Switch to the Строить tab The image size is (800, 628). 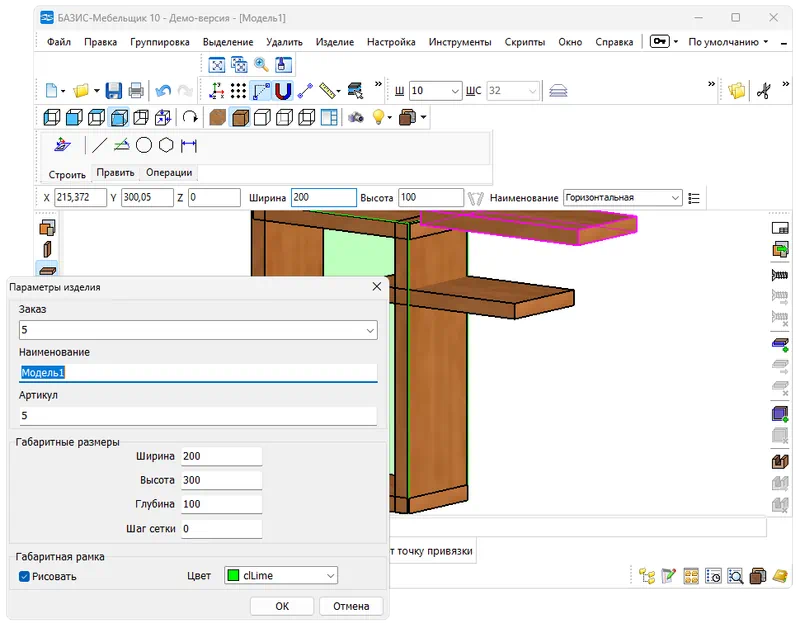pyautogui.click(x=67, y=174)
